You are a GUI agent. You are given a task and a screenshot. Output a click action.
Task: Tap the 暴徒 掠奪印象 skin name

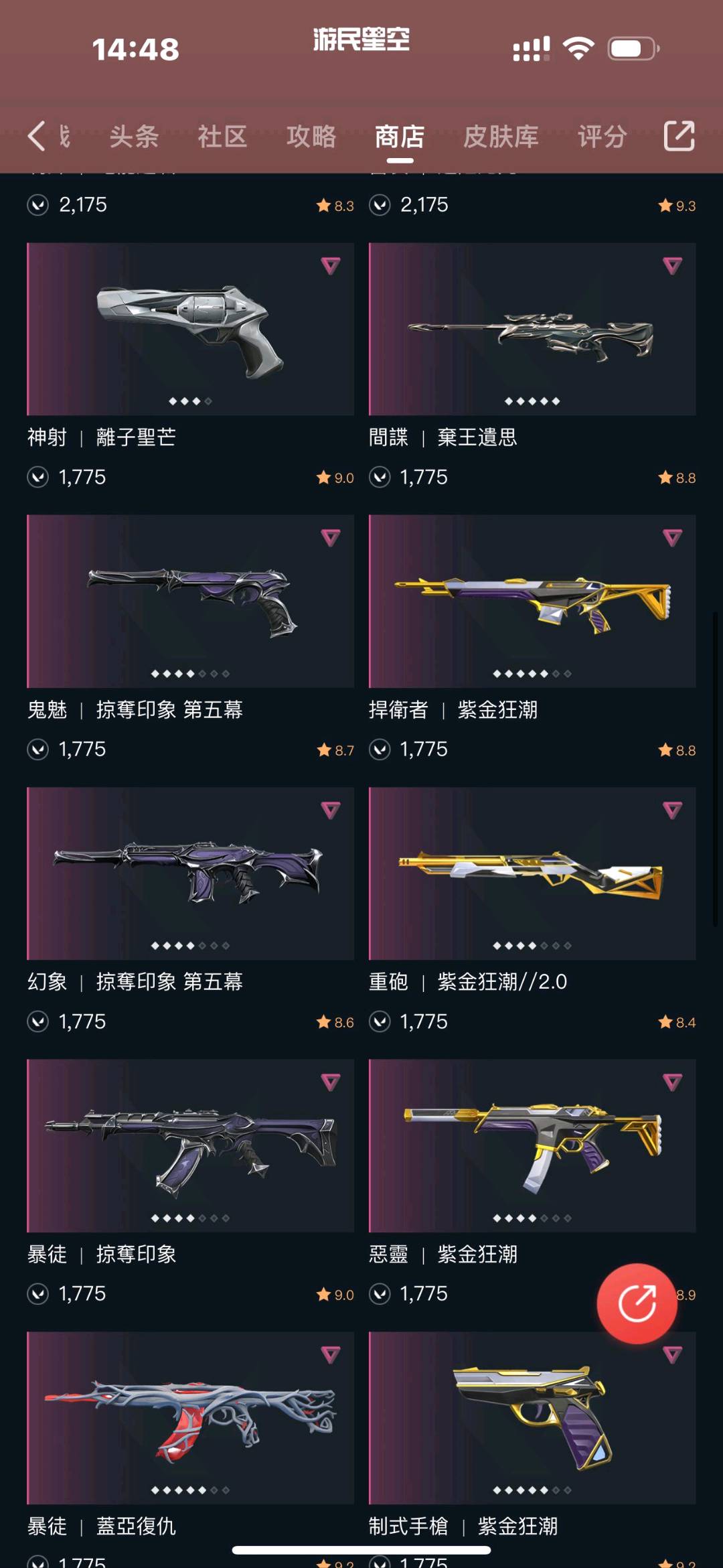tap(102, 1254)
